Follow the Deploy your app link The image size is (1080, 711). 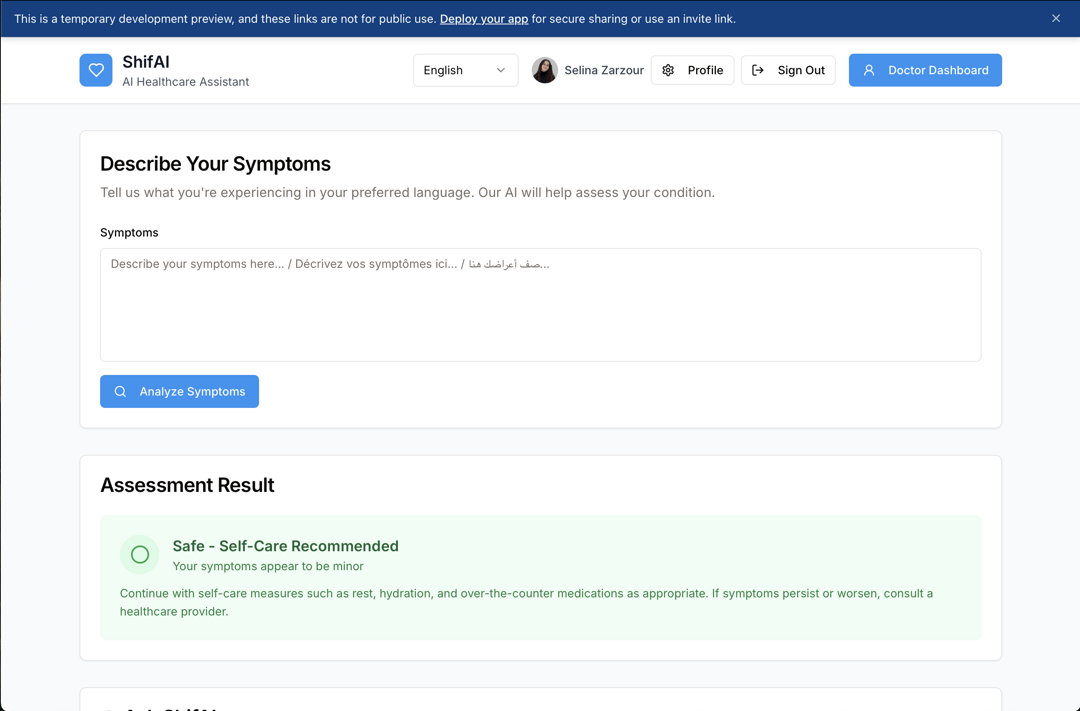tap(483, 18)
